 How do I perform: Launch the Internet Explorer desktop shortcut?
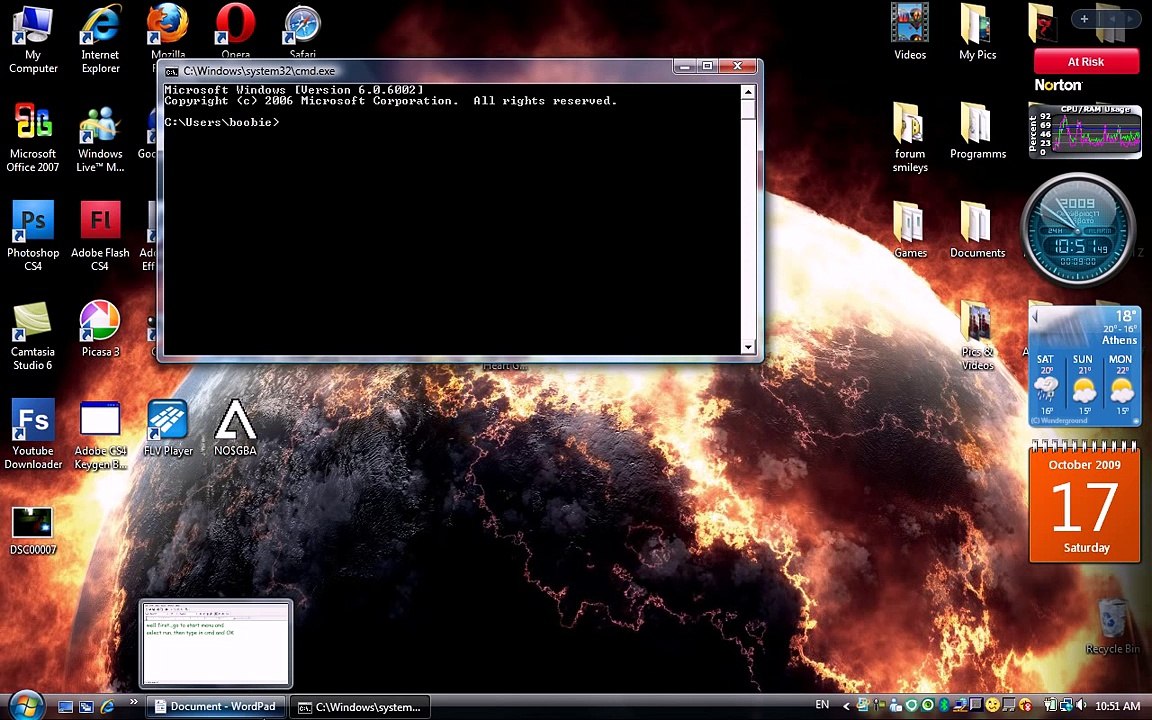tap(100, 38)
